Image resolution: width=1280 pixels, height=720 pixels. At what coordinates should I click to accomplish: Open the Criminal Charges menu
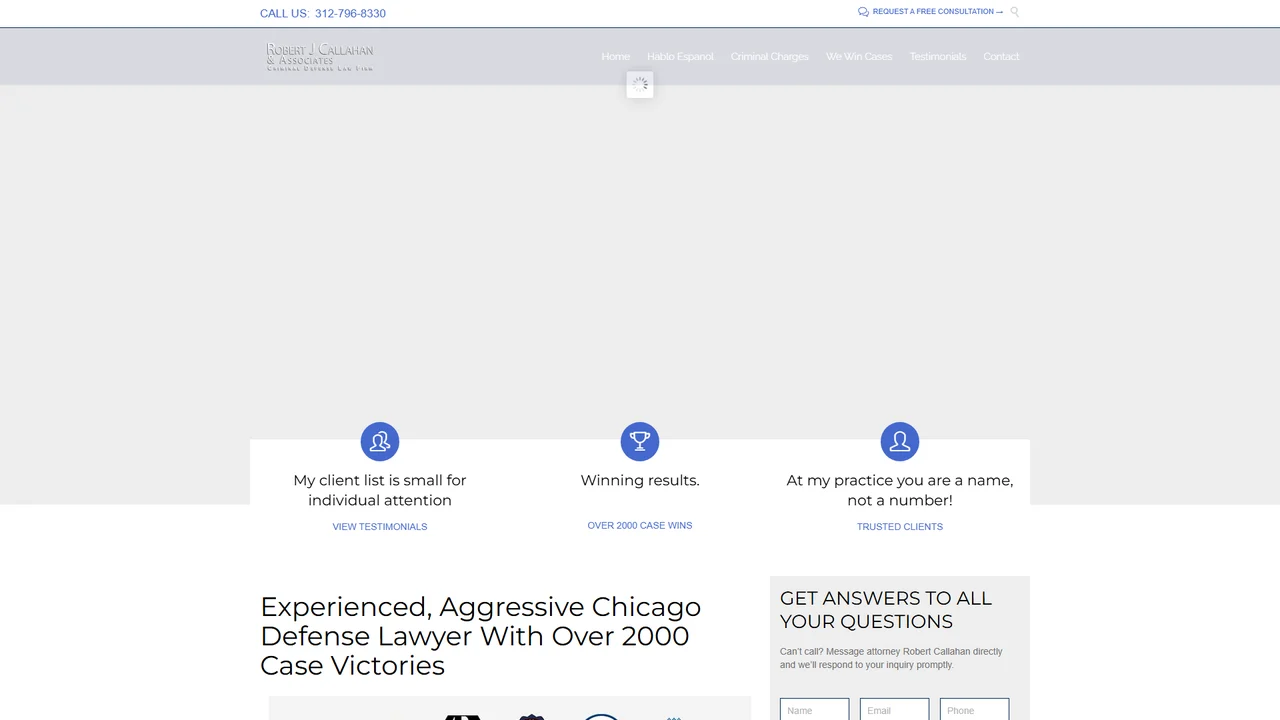(770, 57)
